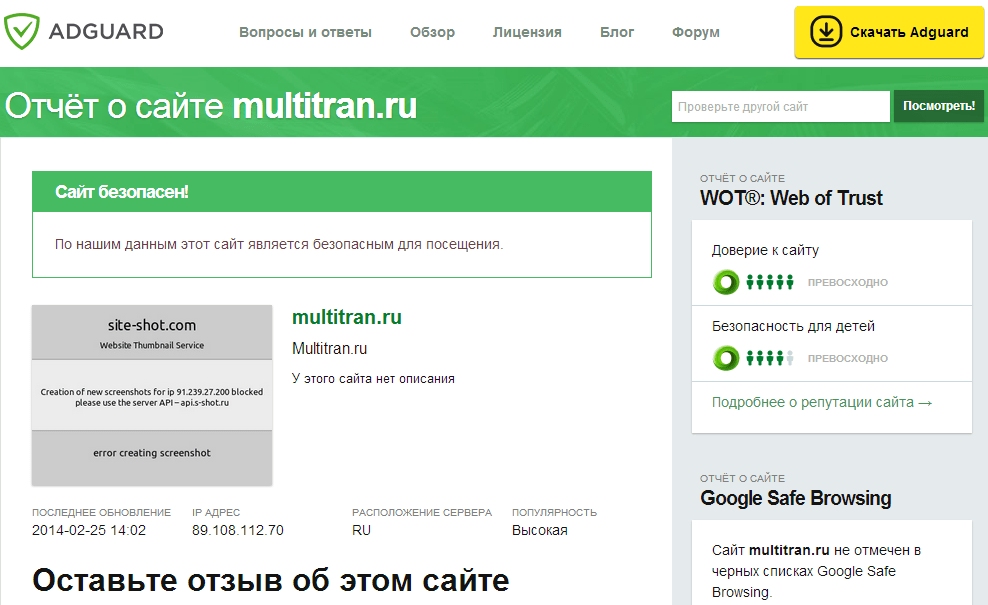Click the РАСПОЛОЖЕНИЕ СЕРВЕРА label
Viewport: 988px width, 605px height.
tap(422, 512)
